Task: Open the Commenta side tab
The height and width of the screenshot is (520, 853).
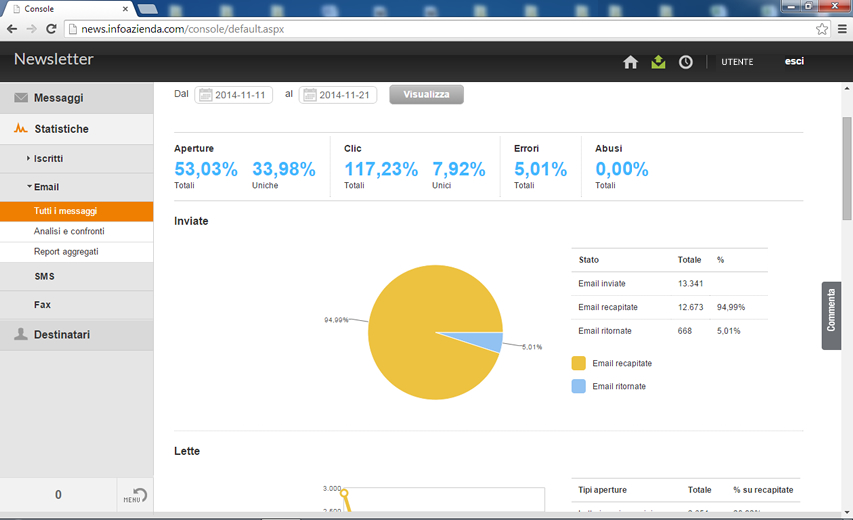Action: coord(831,316)
